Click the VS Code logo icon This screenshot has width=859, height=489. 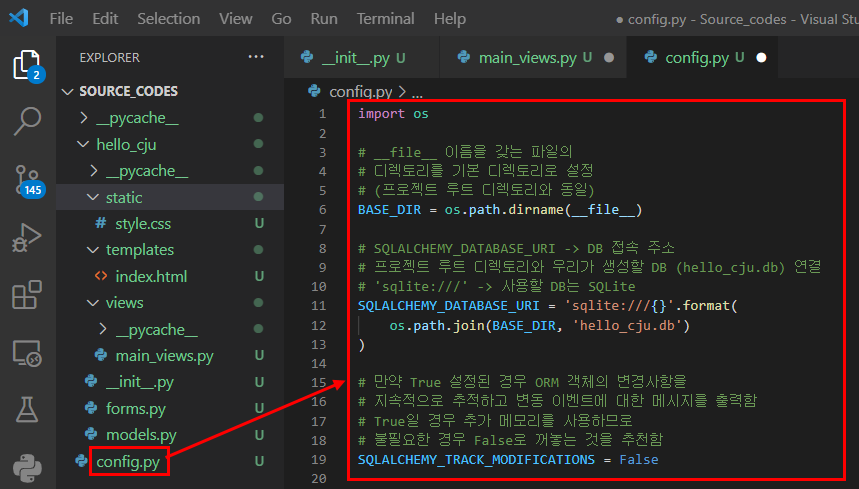pyautogui.click(x=19, y=18)
